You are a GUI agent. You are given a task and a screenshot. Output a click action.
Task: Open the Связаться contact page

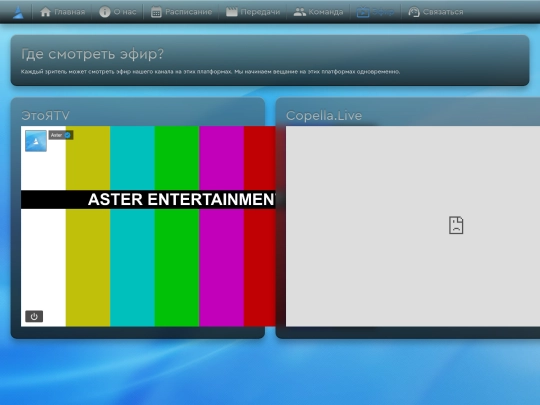436,12
